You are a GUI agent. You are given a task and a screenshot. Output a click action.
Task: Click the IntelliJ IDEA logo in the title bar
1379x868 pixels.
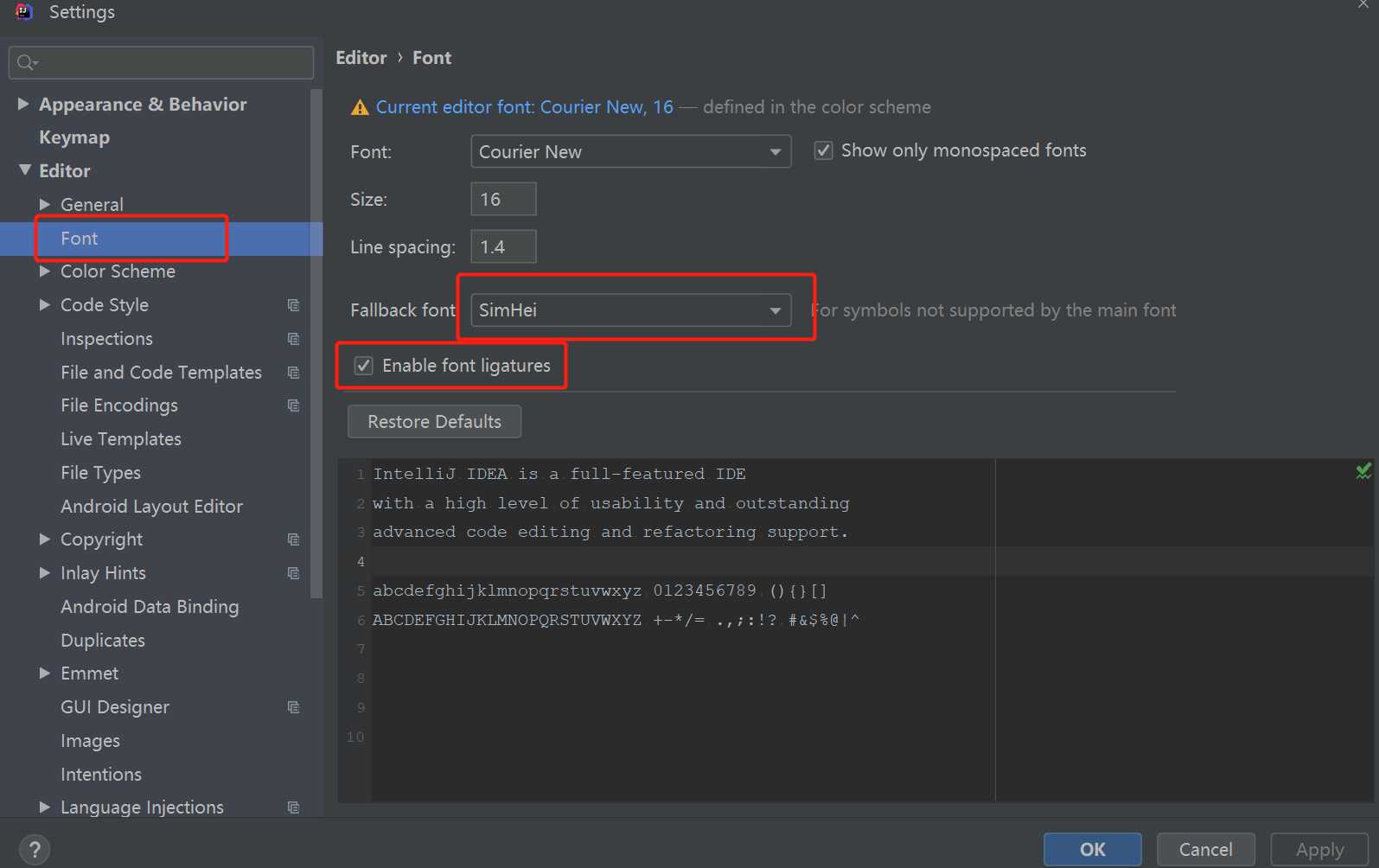click(x=24, y=11)
